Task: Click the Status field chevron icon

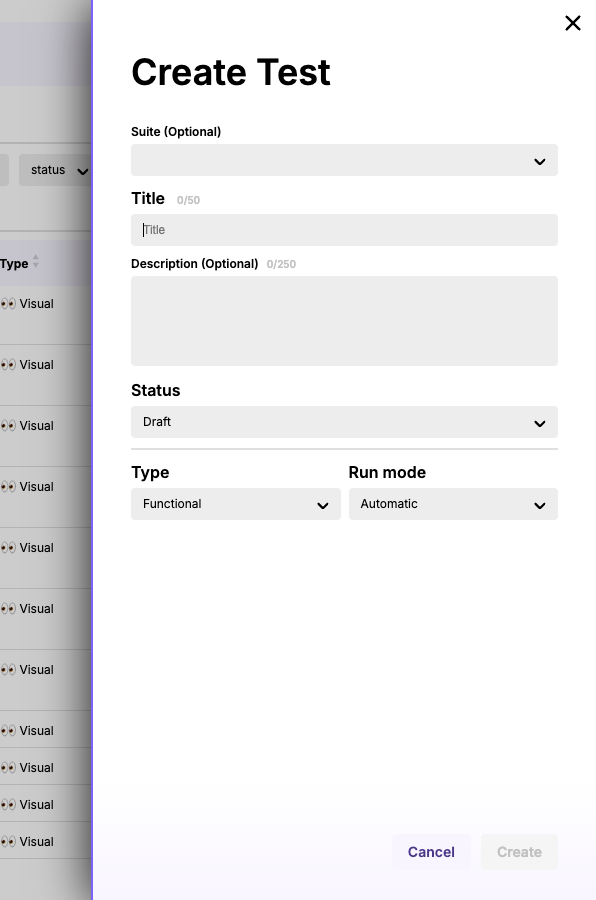Action: 540,422
